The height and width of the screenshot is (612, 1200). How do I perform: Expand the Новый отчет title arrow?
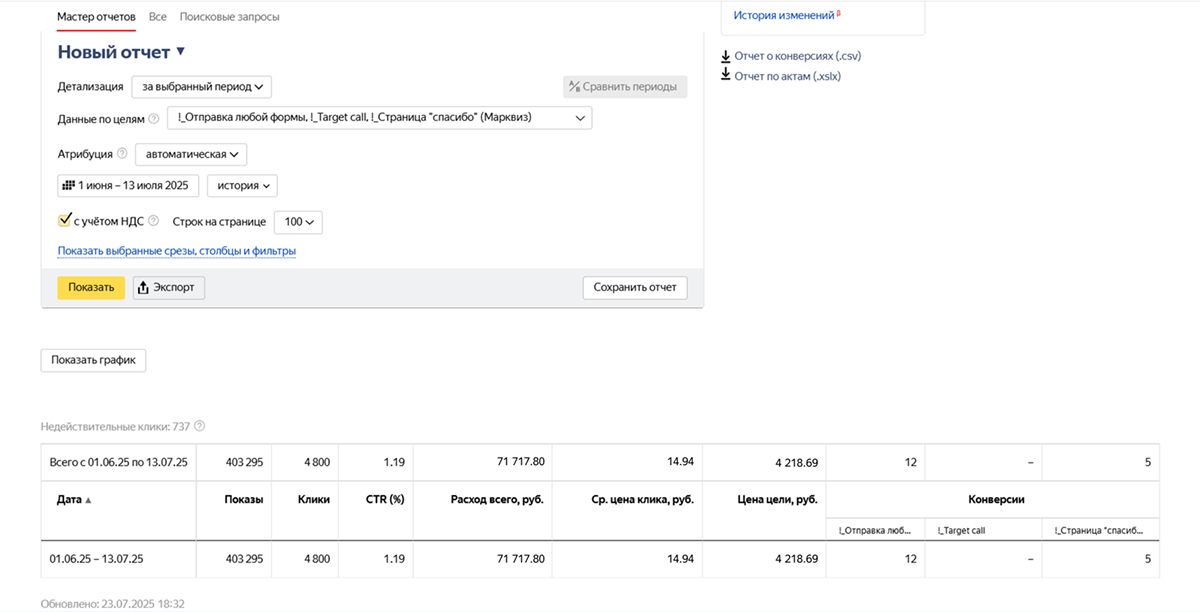tap(181, 52)
